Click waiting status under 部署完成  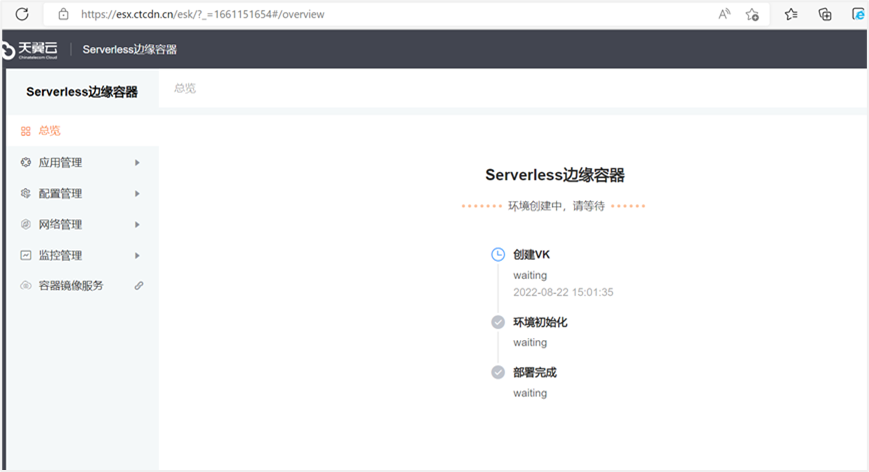pos(530,393)
